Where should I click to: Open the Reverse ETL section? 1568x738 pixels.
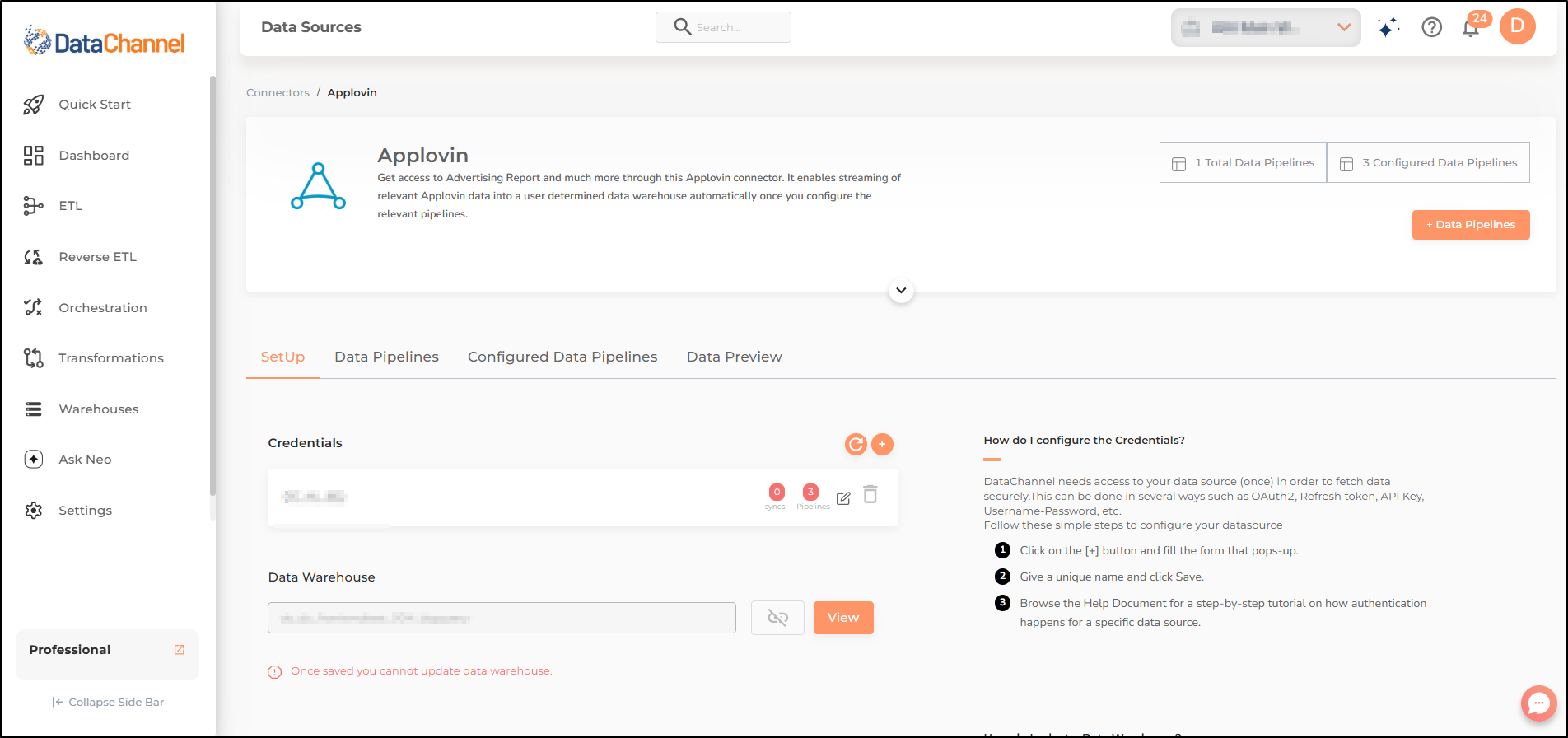click(97, 257)
